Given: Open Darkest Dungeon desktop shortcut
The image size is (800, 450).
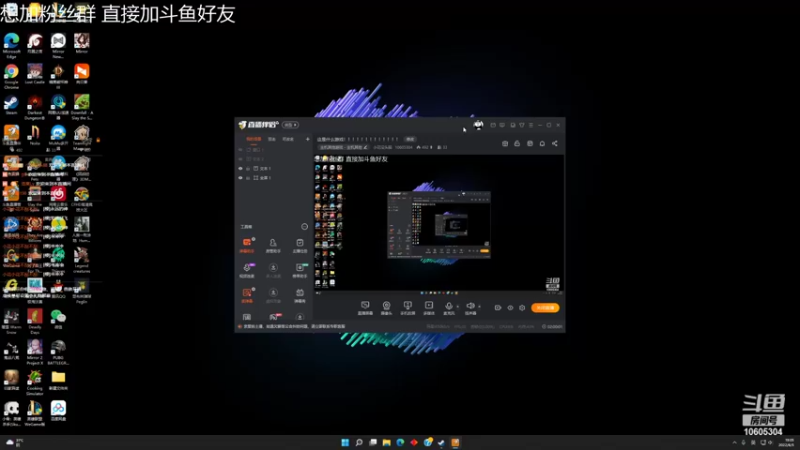Looking at the screenshot, I should (35, 107).
